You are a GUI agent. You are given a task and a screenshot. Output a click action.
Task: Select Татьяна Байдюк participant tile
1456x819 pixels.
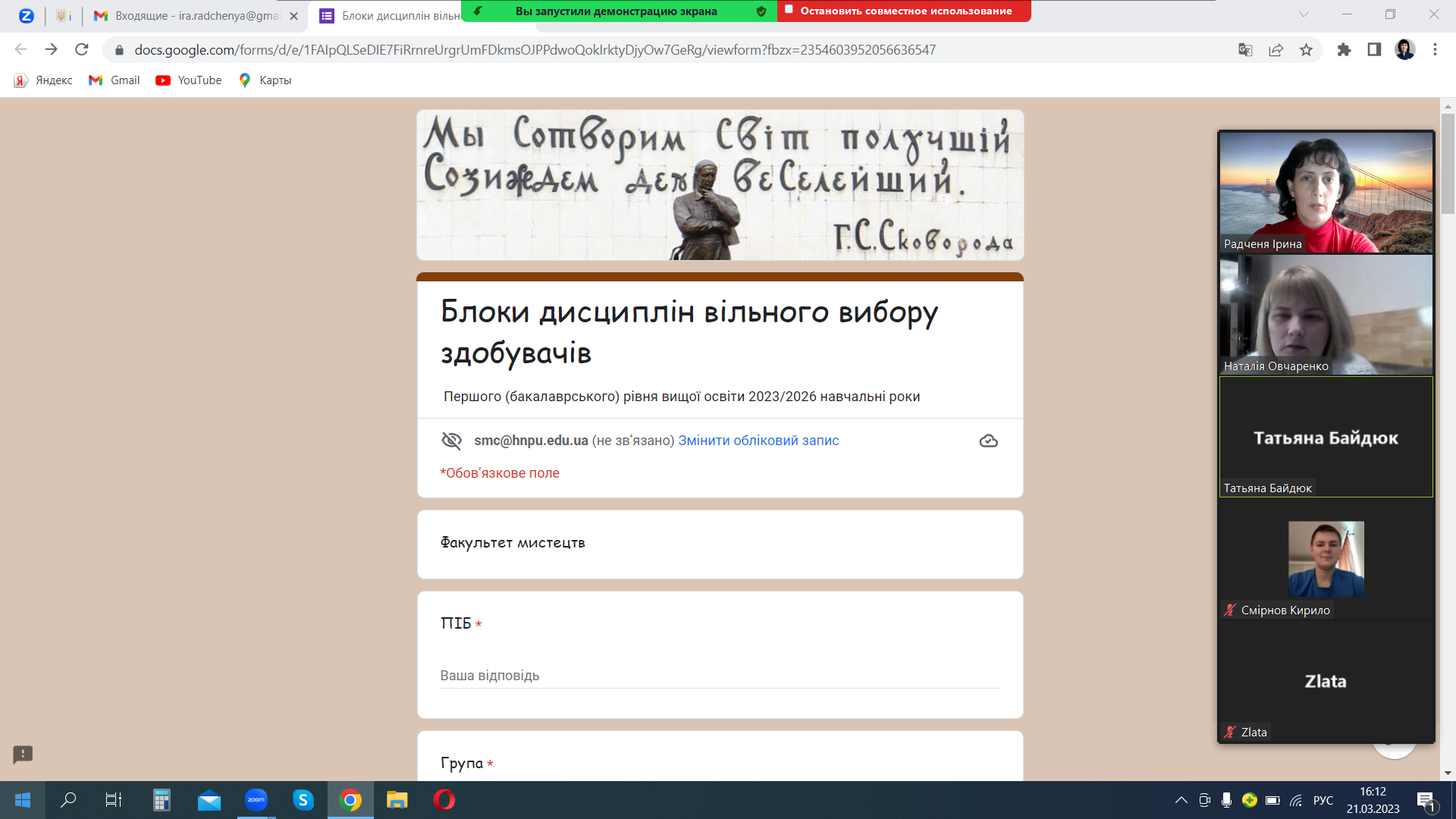[1326, 437]
